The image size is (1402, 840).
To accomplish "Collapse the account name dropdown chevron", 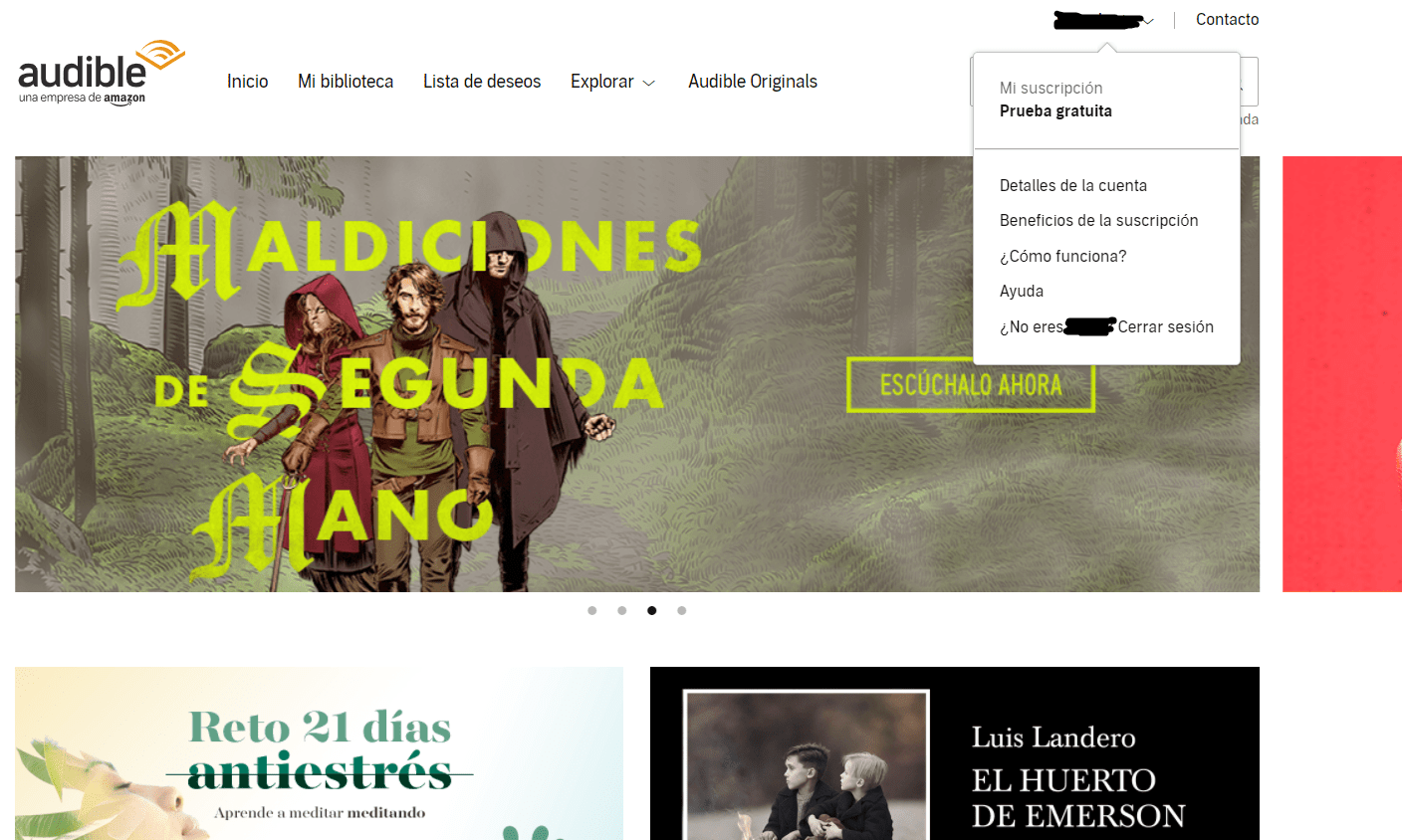I will coord(1149,21).
